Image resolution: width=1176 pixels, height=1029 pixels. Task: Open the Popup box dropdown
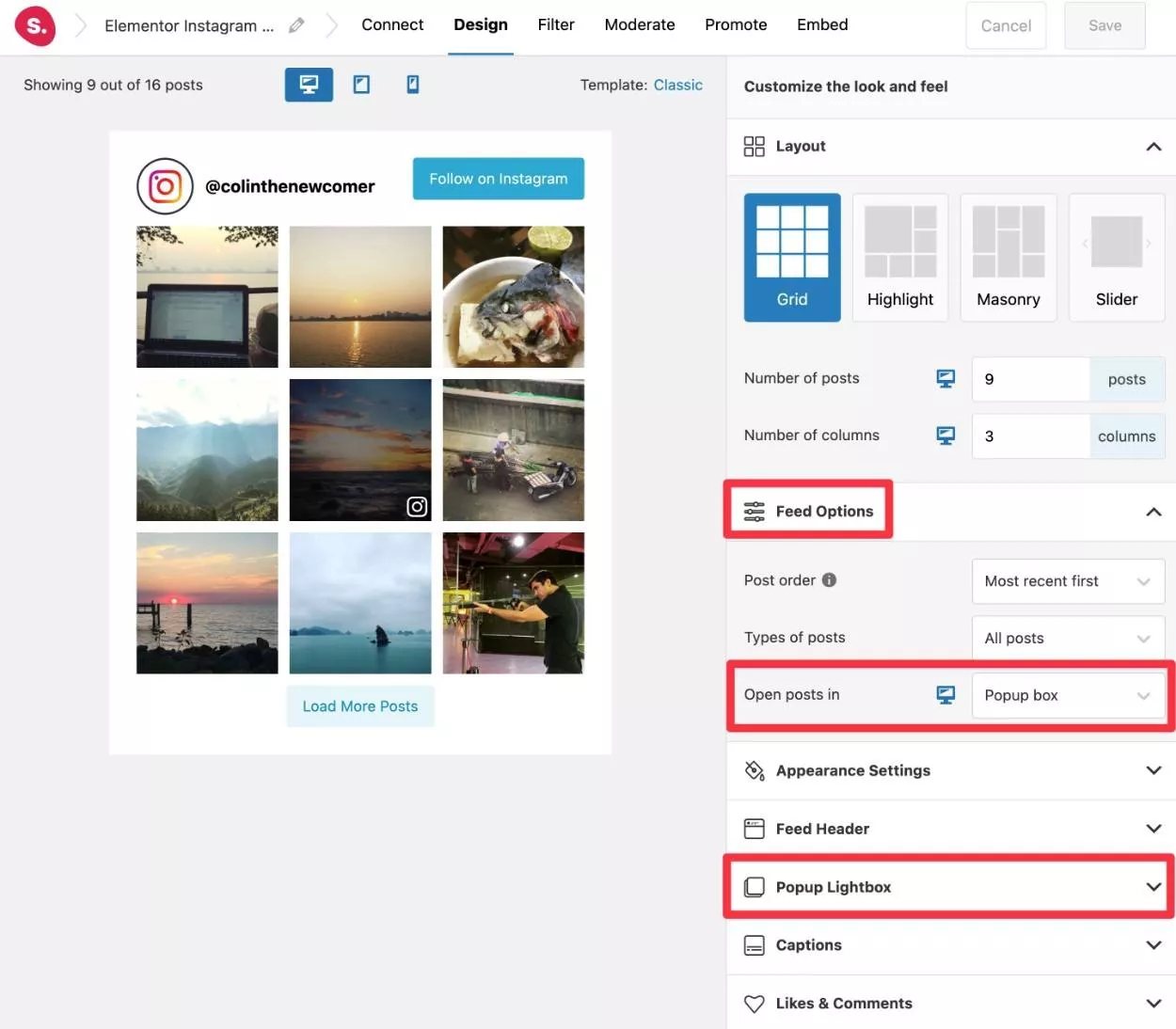(x=1067, y=696)
